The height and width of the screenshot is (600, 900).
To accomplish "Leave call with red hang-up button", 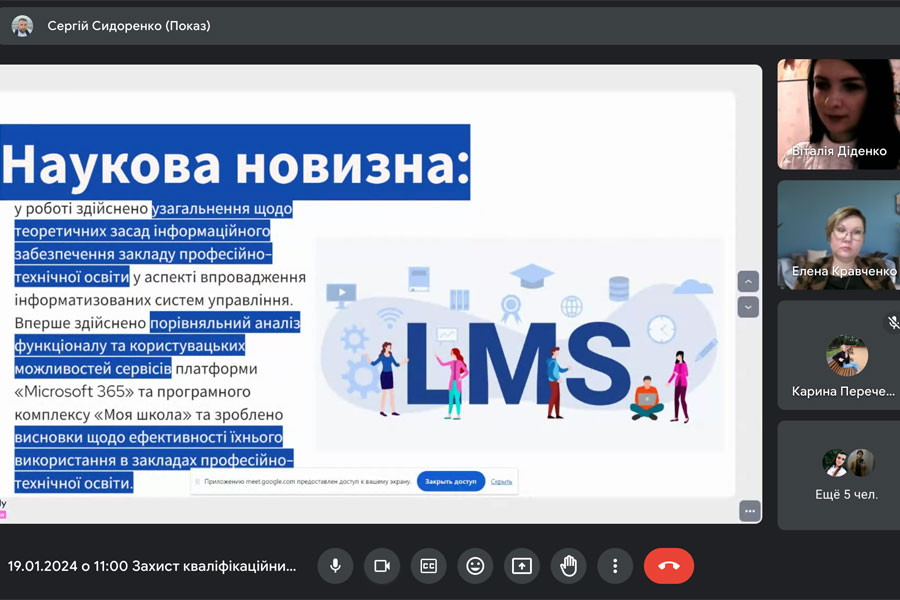I will pyautogui.click(x=669, y=566).
